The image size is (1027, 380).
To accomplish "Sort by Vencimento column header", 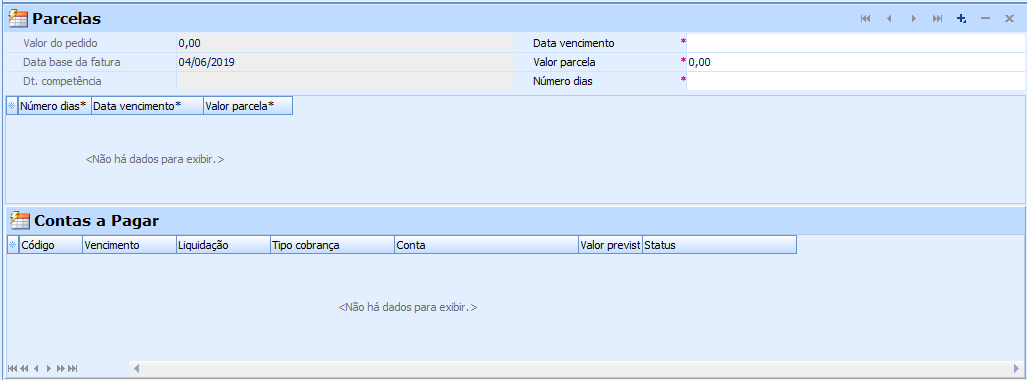I will pos(129,245).
